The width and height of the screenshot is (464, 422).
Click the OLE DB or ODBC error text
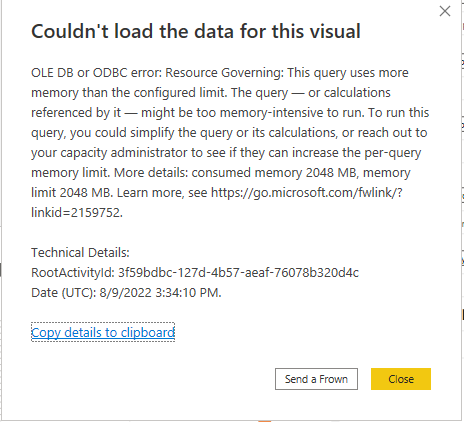click(x=96, y=72)
